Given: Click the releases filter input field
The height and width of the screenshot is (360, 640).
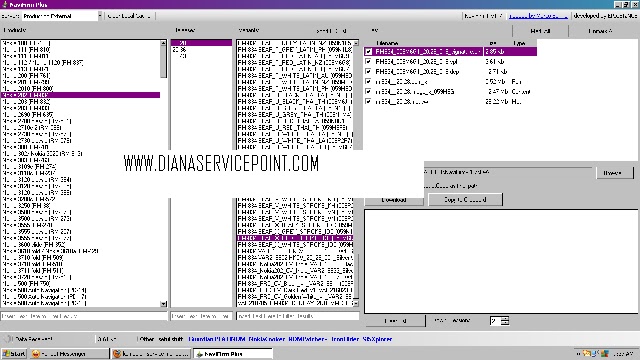Looking at the screenshot, I should click(x=202, y=316).
